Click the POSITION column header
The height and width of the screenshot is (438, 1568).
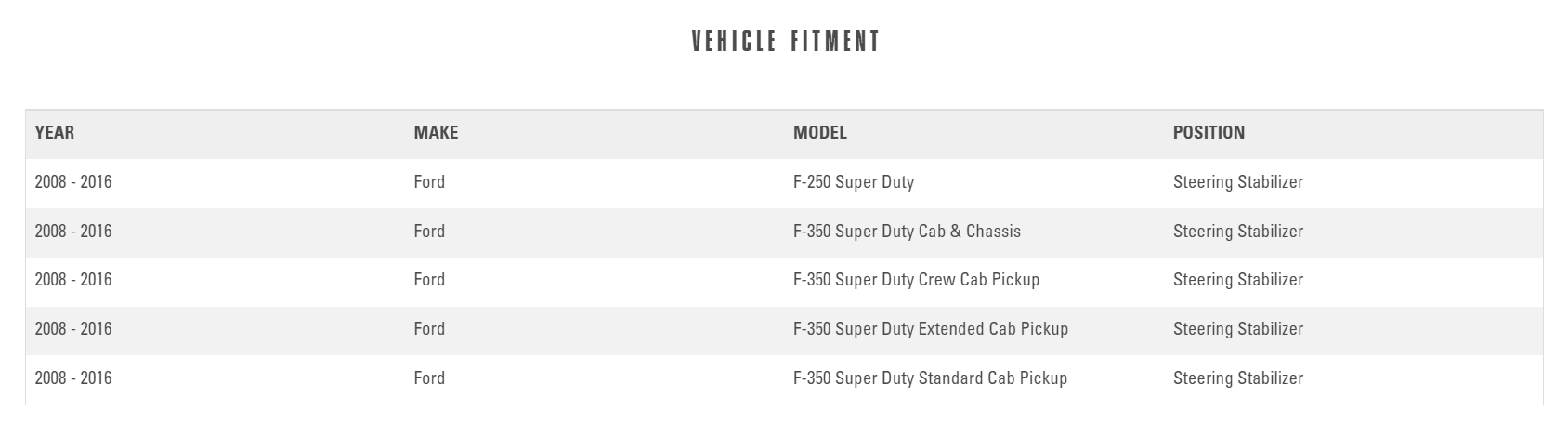1208,133
